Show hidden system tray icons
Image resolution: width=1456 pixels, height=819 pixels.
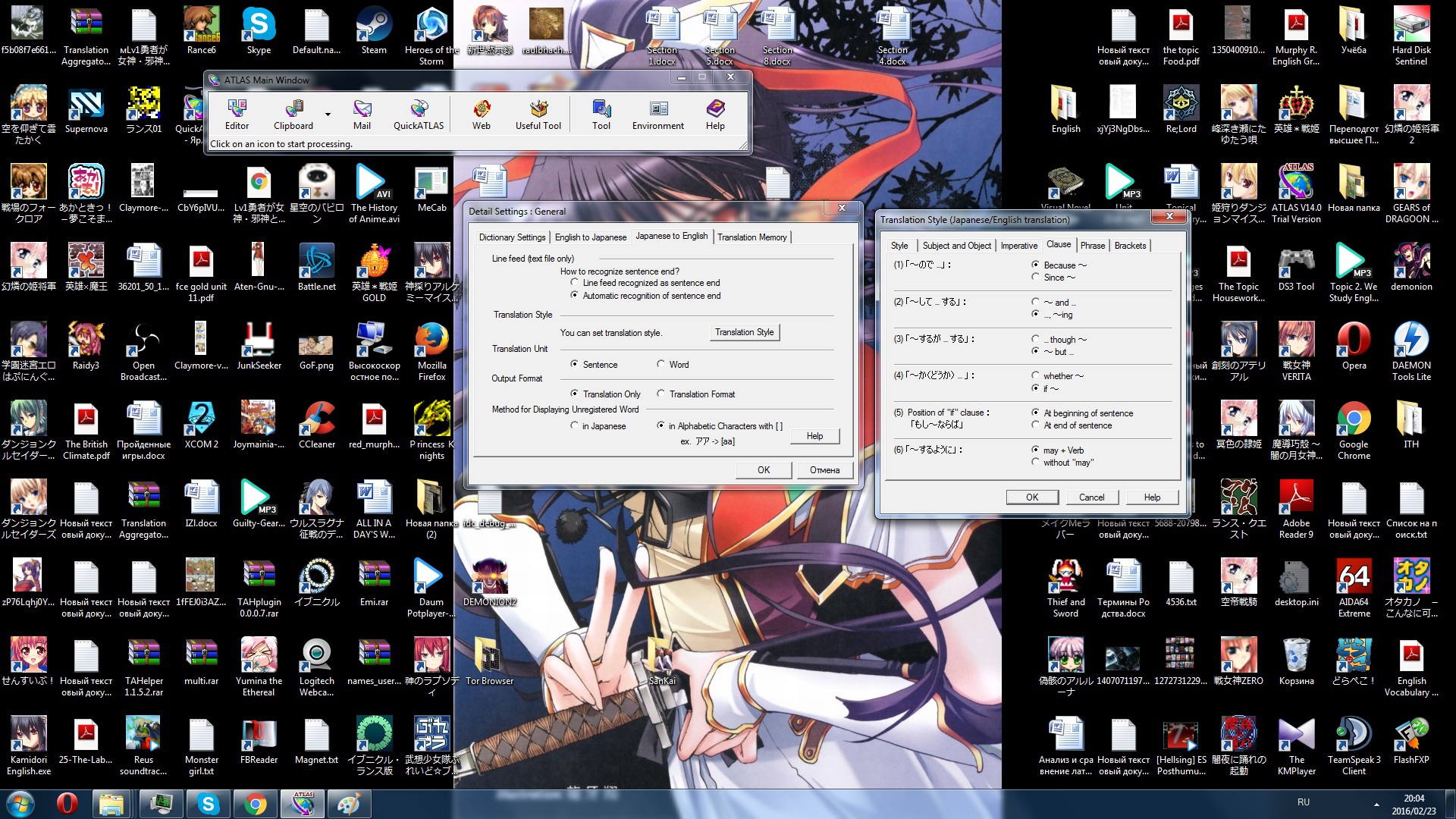pyautogui.click(x=1376, y=804)
